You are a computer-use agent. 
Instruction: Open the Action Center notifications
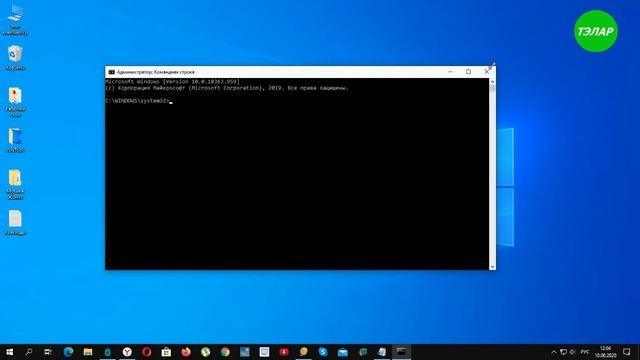coord(627,352)
